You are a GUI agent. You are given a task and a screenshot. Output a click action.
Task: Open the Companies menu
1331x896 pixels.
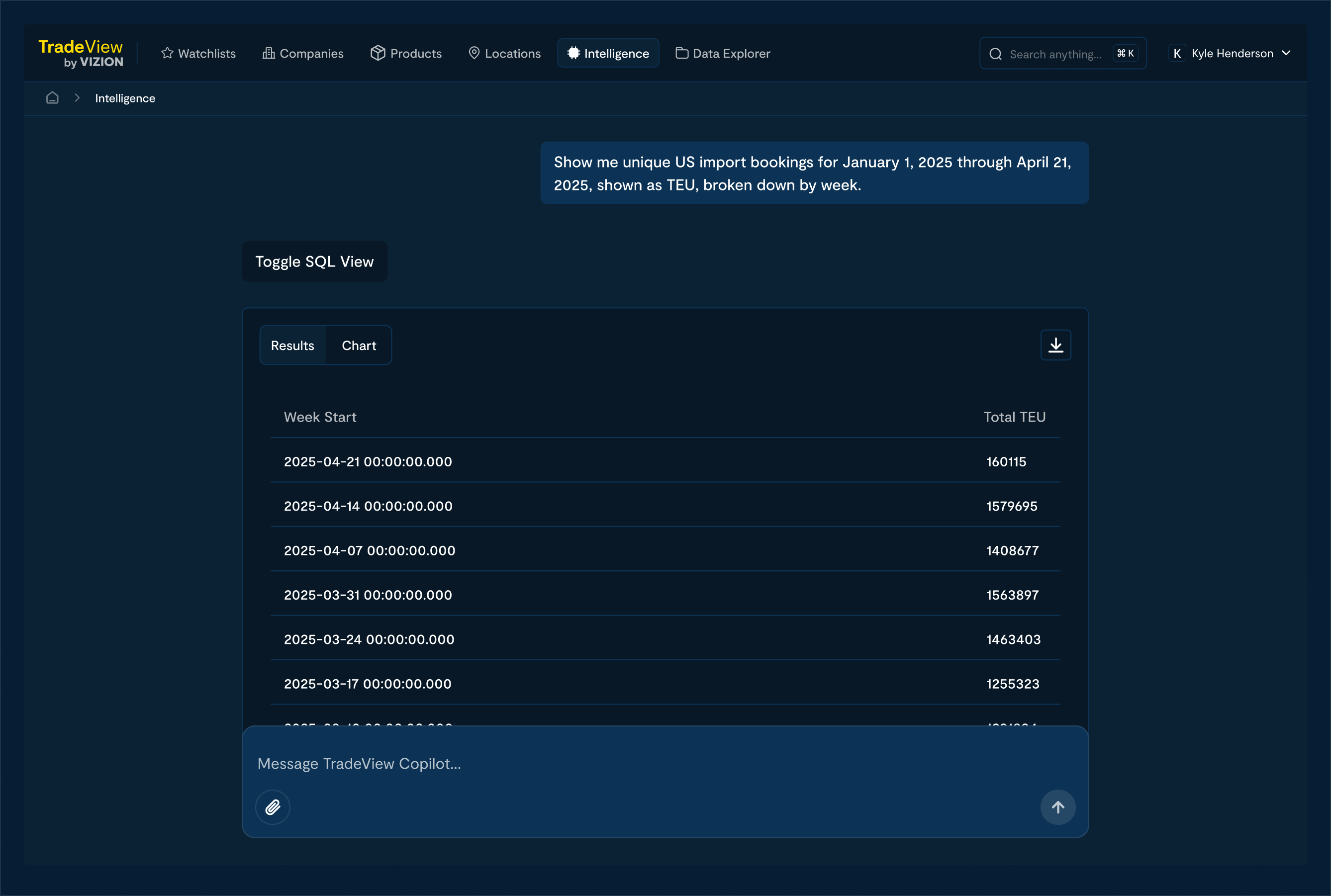[303, 53]
